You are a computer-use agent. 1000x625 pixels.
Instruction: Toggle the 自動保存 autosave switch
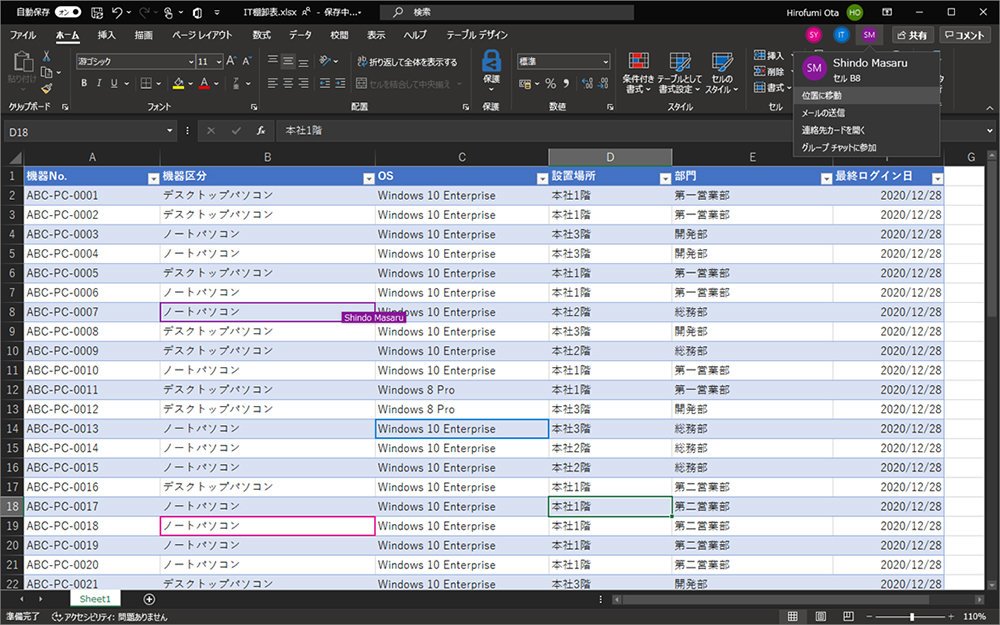point(68,12)
